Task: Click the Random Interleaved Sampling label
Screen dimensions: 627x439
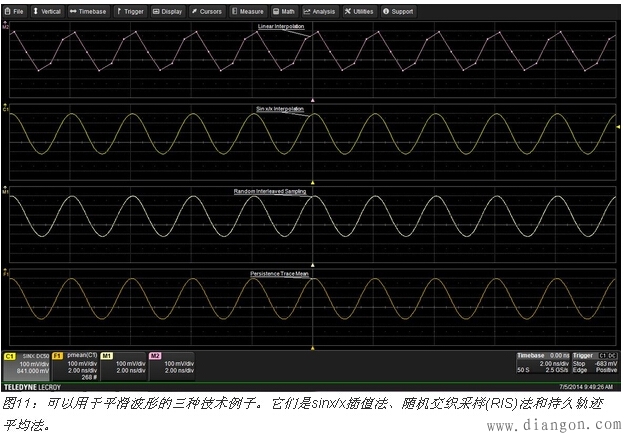Action: tap(281, 188)
